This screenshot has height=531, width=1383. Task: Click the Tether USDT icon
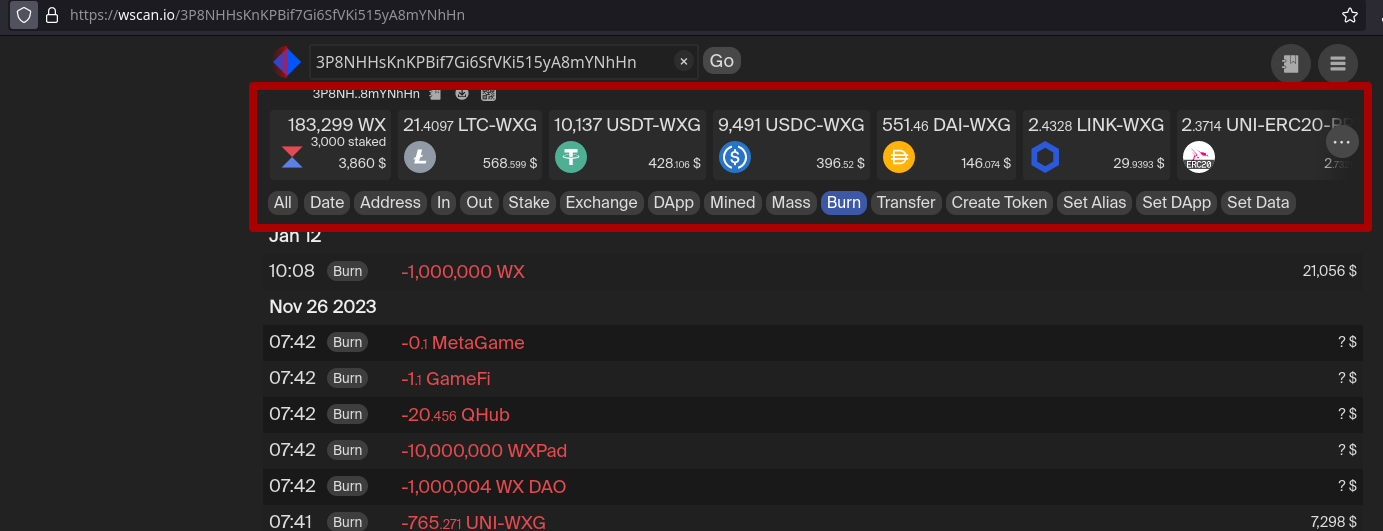coord(571,157)
